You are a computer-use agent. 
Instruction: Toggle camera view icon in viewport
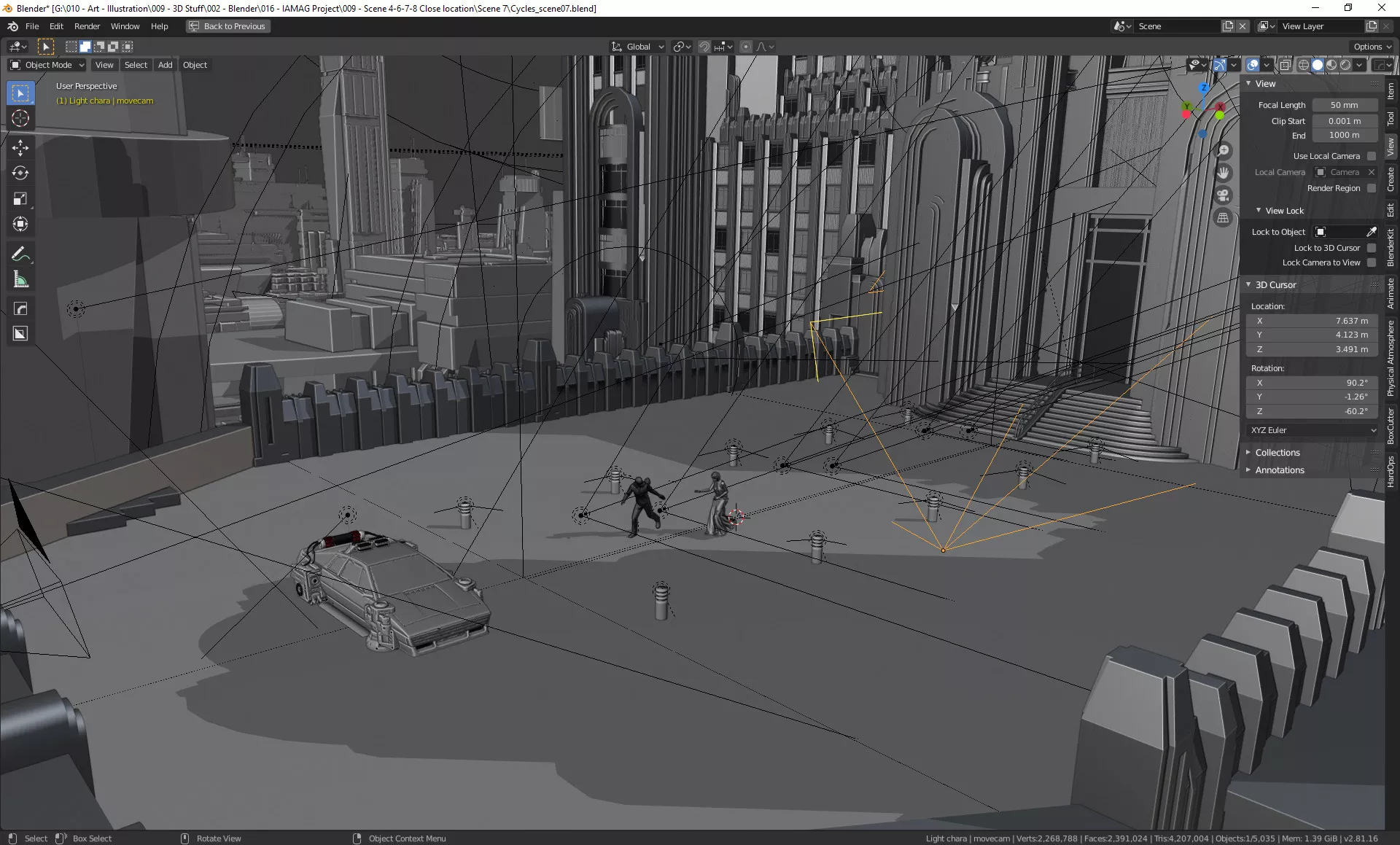coord(1224,195)
